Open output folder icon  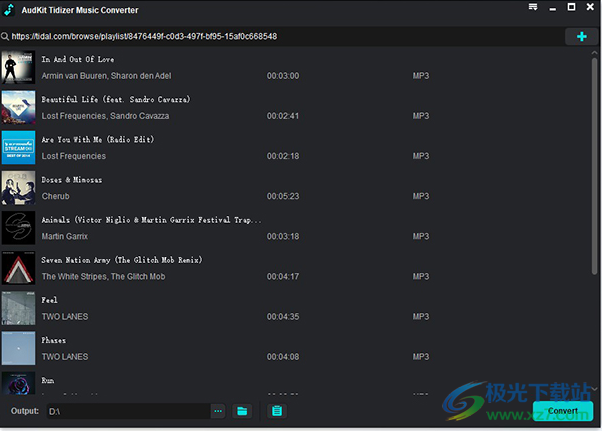click(242, 411)
